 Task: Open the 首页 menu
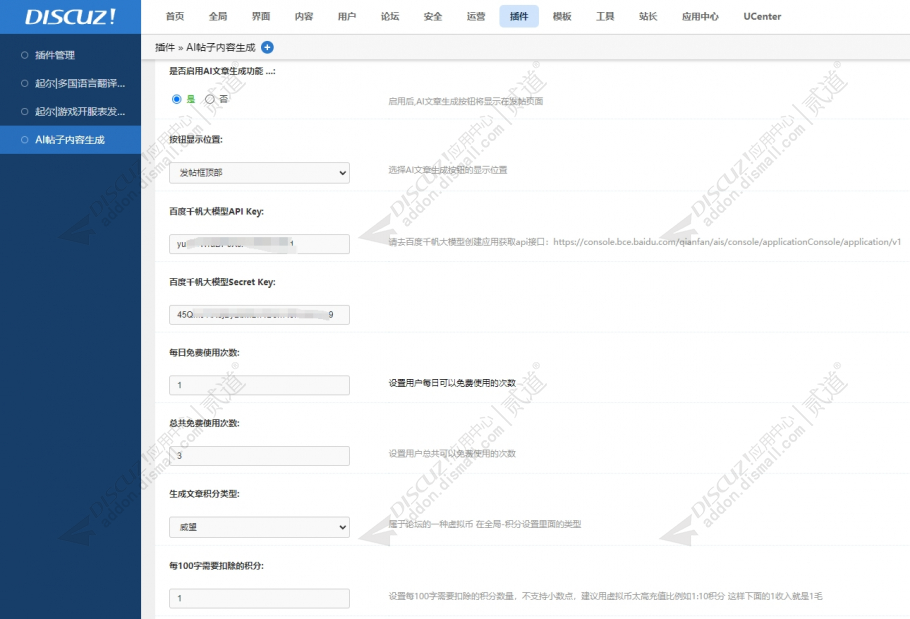click(175, 16)
